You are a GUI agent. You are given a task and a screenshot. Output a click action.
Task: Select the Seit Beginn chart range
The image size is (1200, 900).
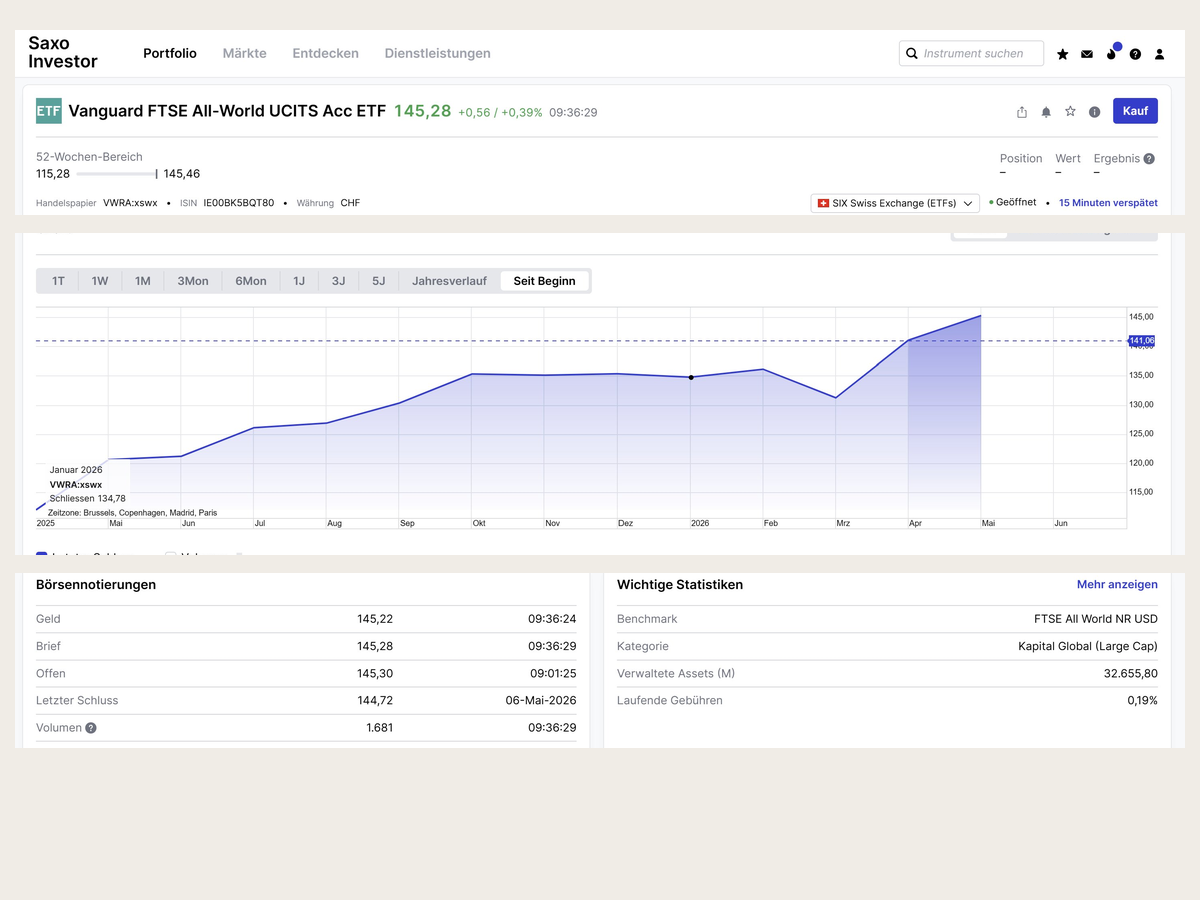click(545, 281)
